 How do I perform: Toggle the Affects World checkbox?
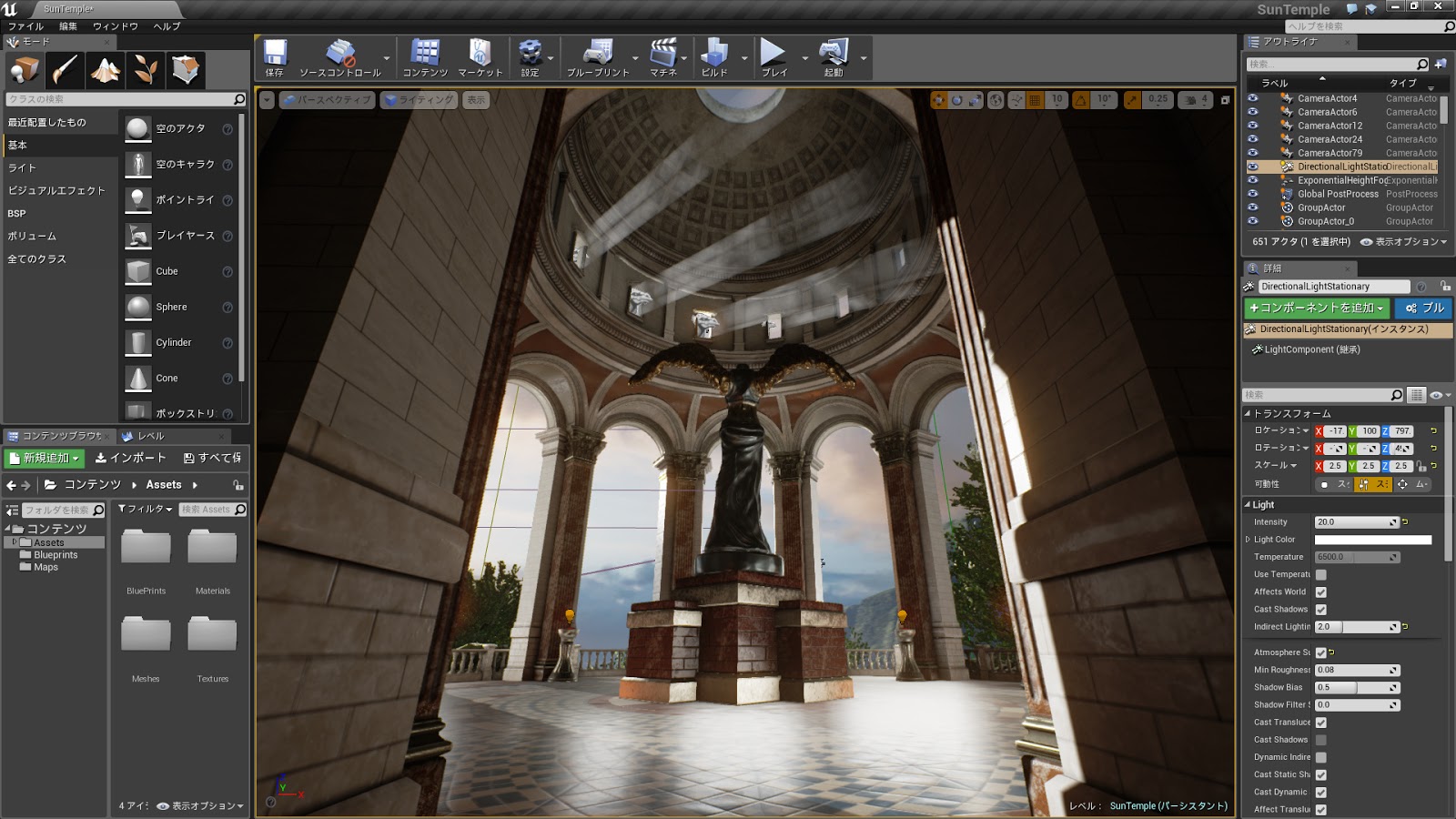pyautogui.click(x=1321, y=591)
